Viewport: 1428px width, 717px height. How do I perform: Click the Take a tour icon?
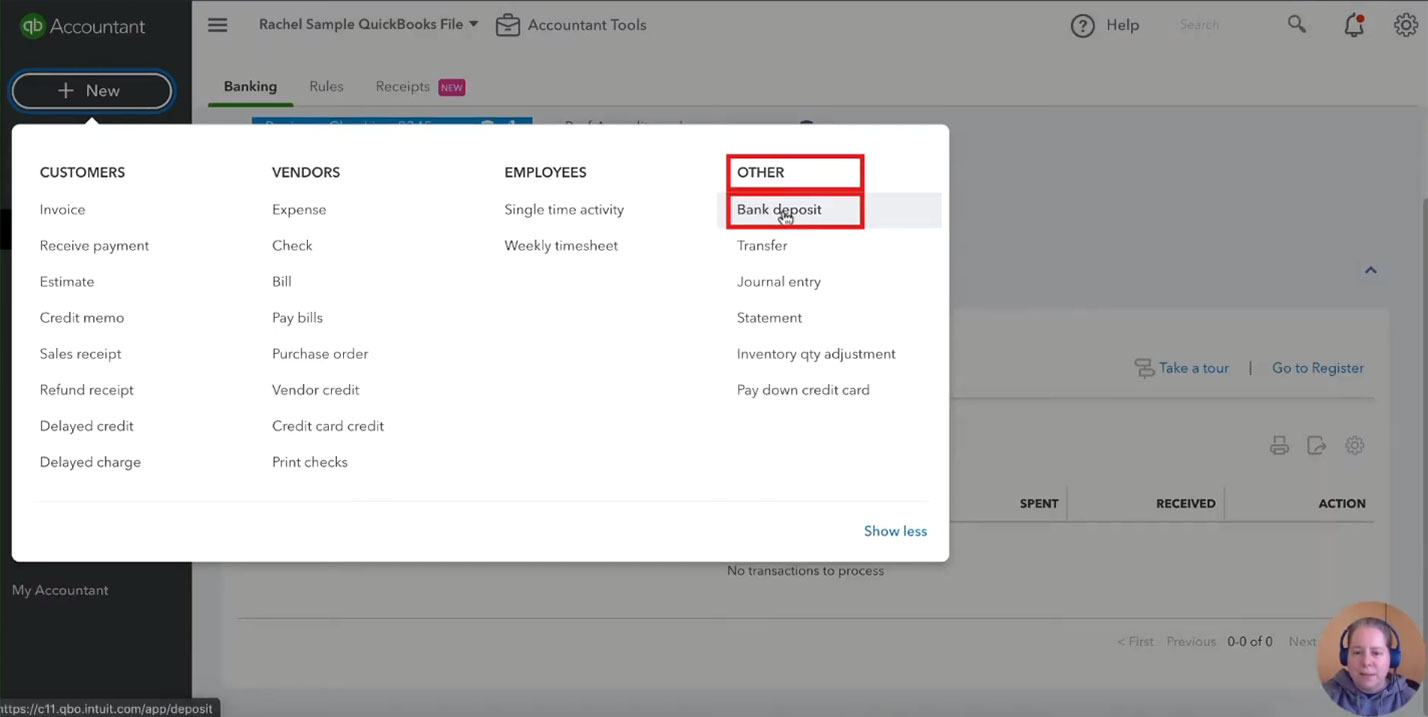coord(1144,368)
